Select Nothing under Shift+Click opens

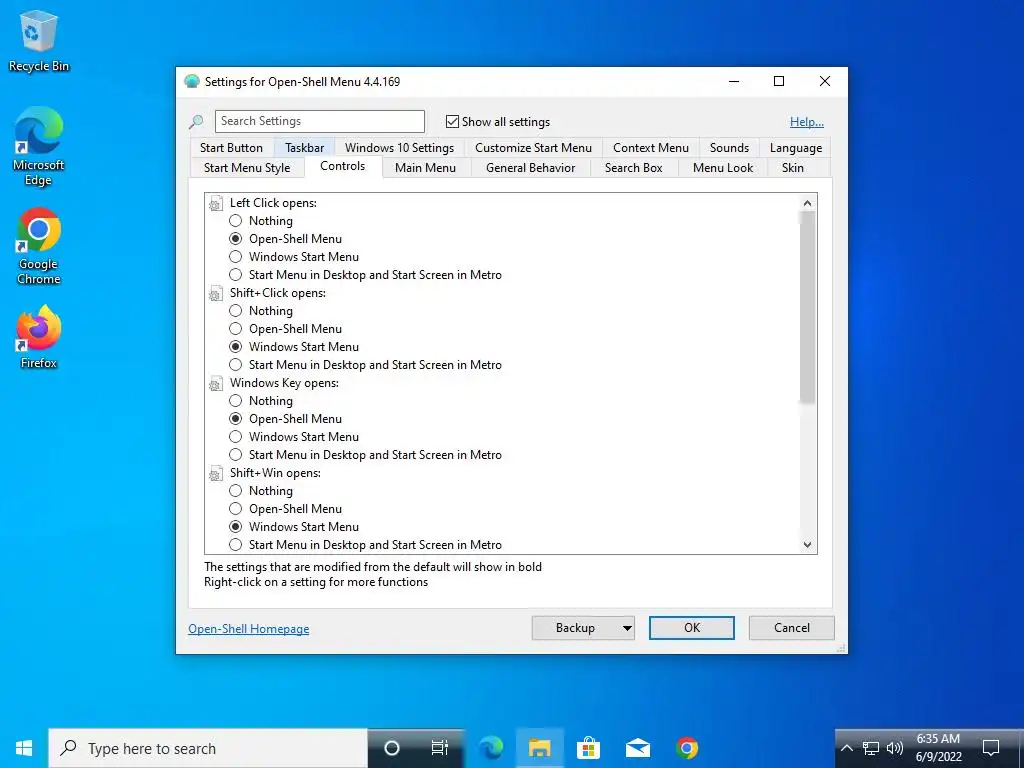coord(236,311)
